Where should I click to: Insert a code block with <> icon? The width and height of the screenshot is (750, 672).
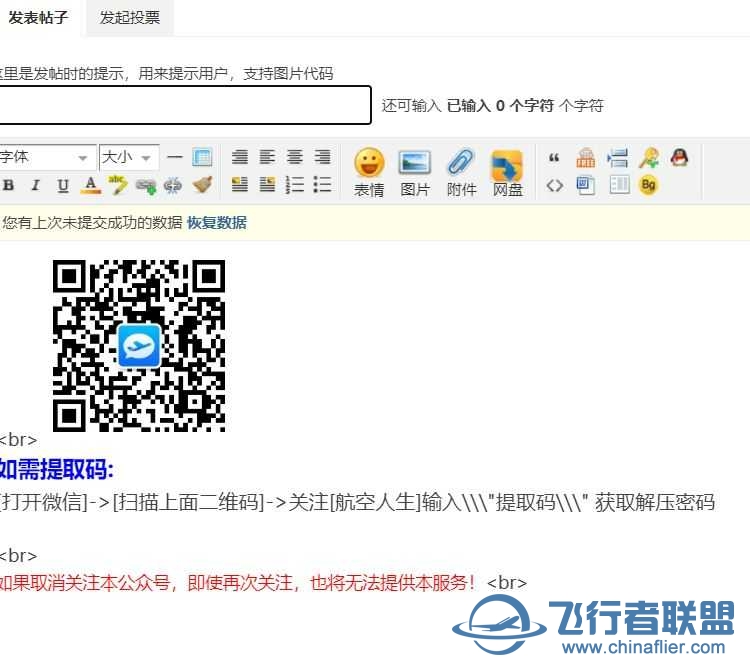point(554,185)
